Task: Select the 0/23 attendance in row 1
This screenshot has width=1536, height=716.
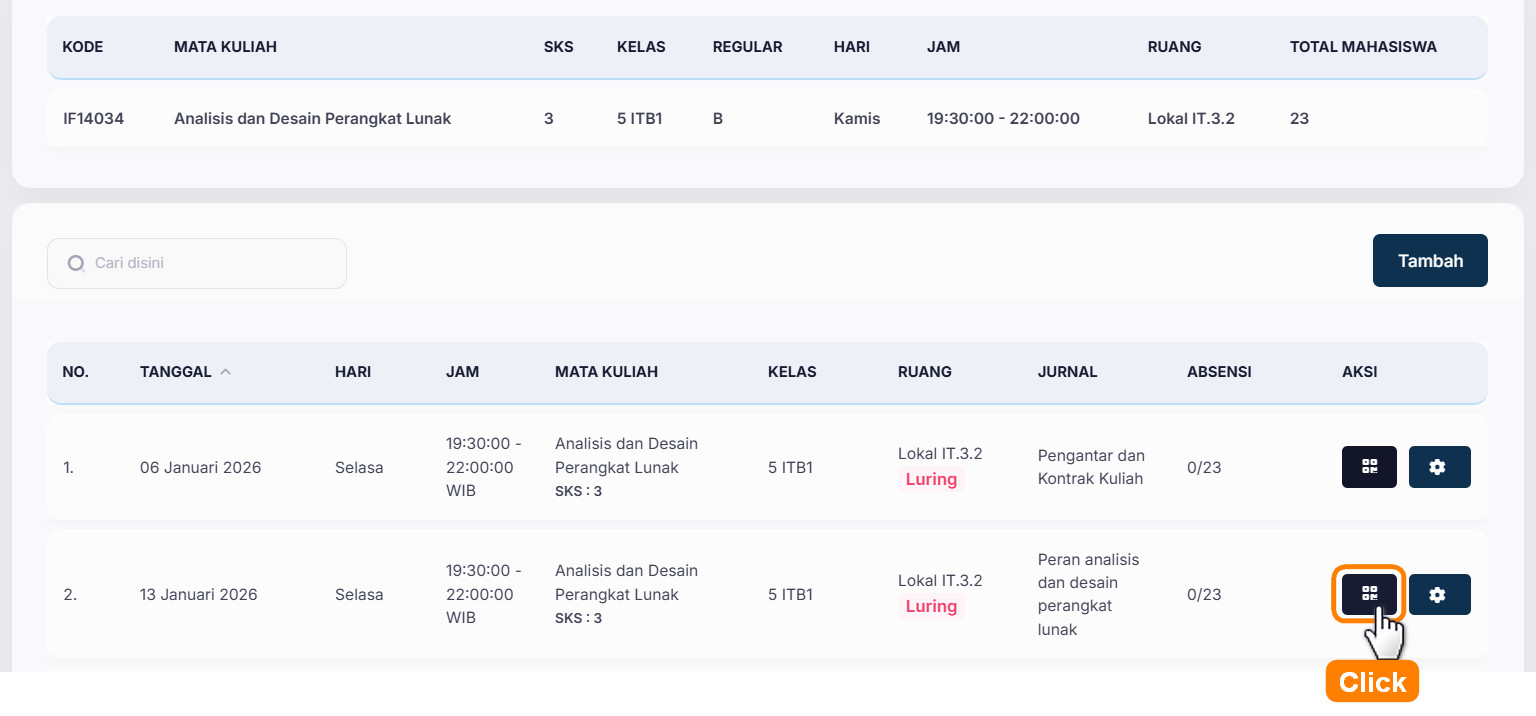Action: coord(1204,467)
